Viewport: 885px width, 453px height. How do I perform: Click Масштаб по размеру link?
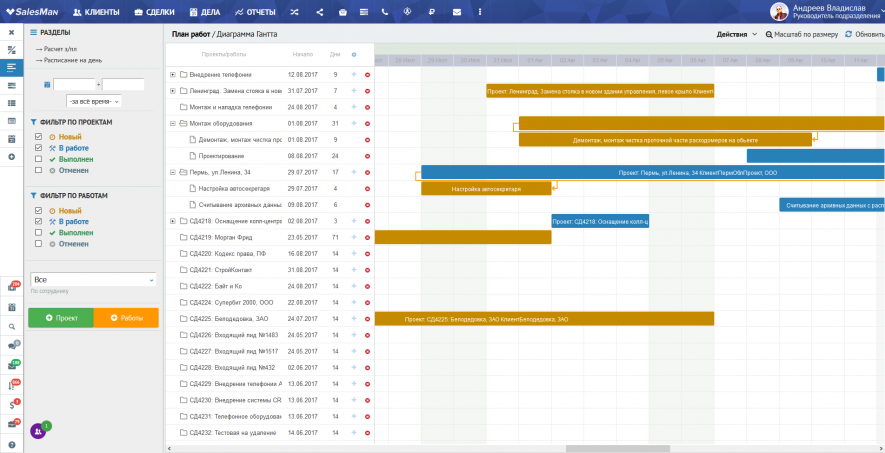tap(802, 34)
